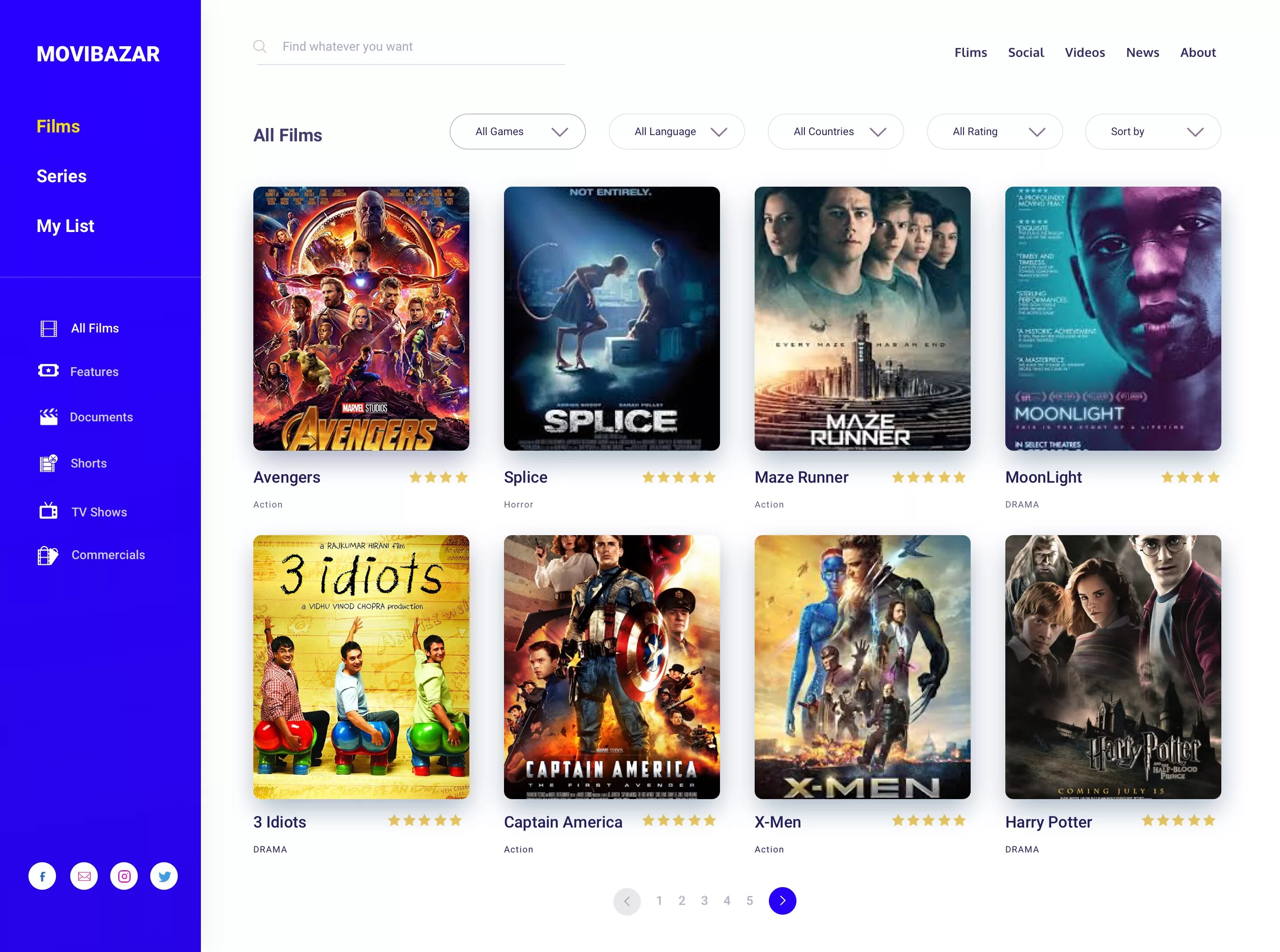Go to page 5
1280x952 pixels.
click(750, 901)
